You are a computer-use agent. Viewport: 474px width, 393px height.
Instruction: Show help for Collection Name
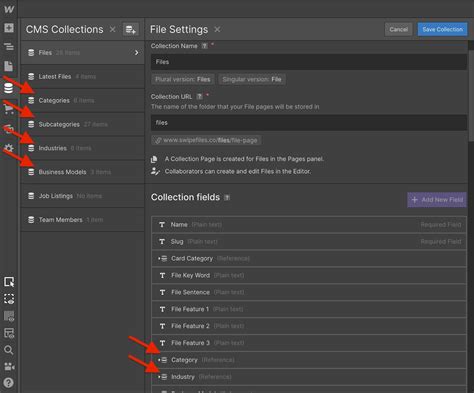click(x=204, y=46)
